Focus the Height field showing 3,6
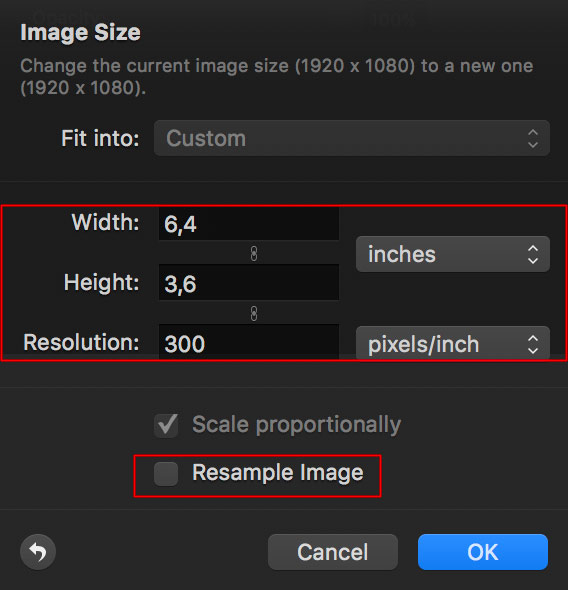 point(249,282)
